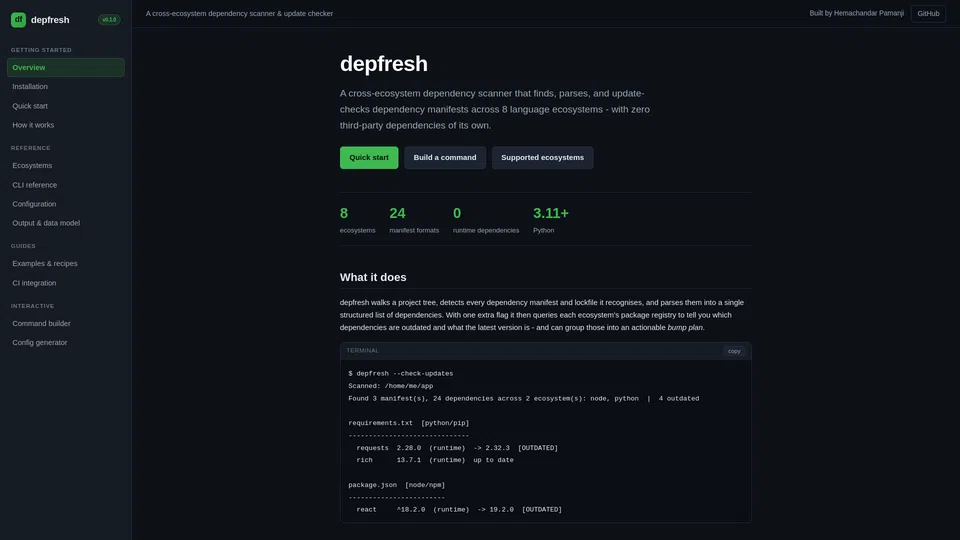
Task: Open CLI reference page
Action: pos(66,185)
